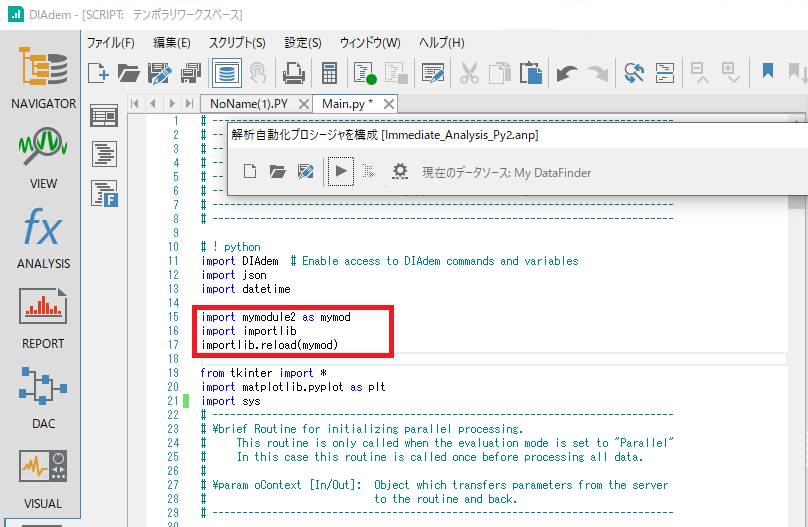
Task: Save all scripts toolbar icon
Action: (x=191, y=73)
